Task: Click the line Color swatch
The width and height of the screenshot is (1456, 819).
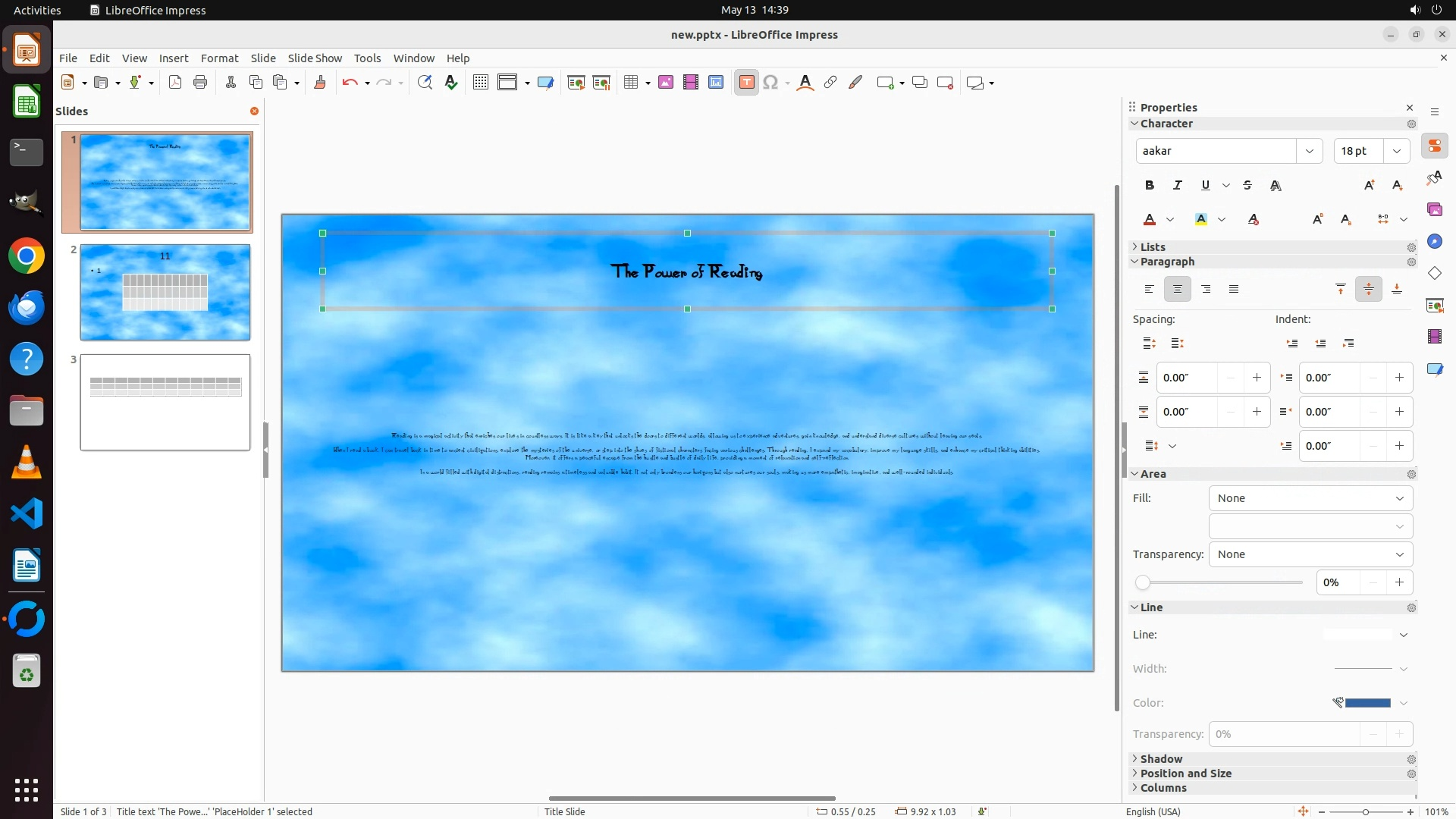Action: (x=1367, y=703)
